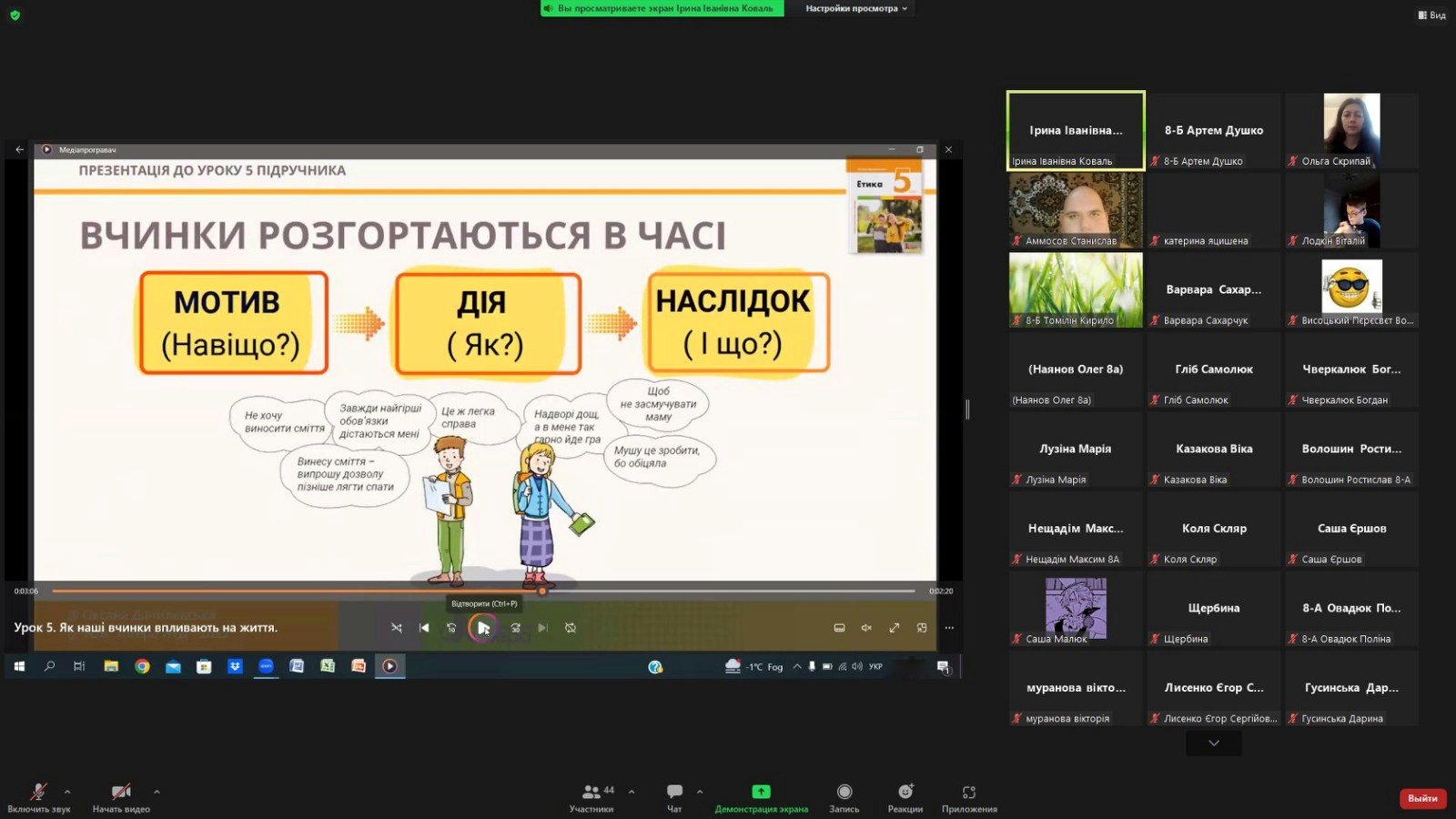Select the 8-Б Томілін Кирило tile
The image size is (1456, 819).
(x=1076, y=289)
